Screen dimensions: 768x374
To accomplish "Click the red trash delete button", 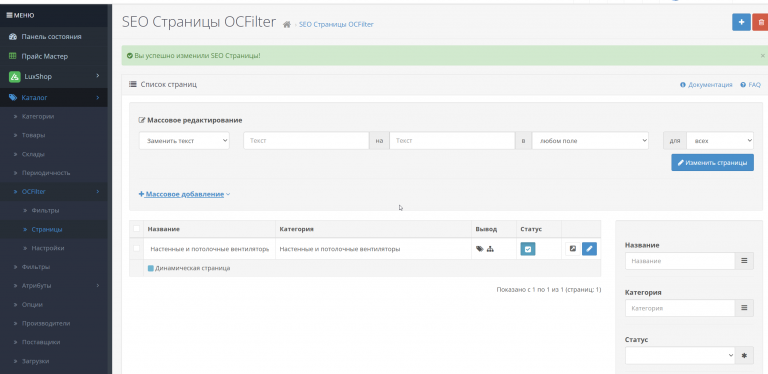I will (761, 22).
